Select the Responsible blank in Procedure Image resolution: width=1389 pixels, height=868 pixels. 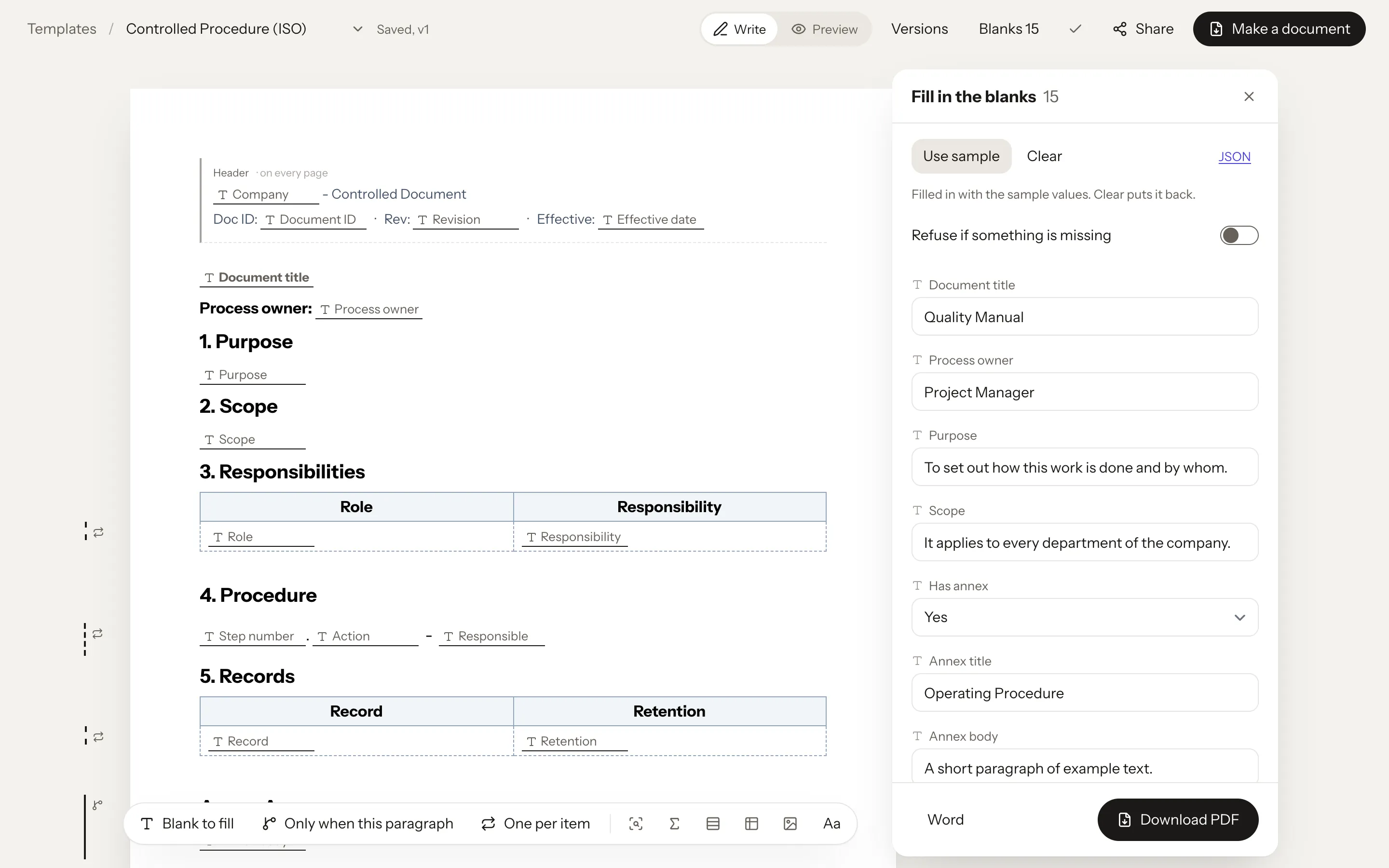coord(491,637)
